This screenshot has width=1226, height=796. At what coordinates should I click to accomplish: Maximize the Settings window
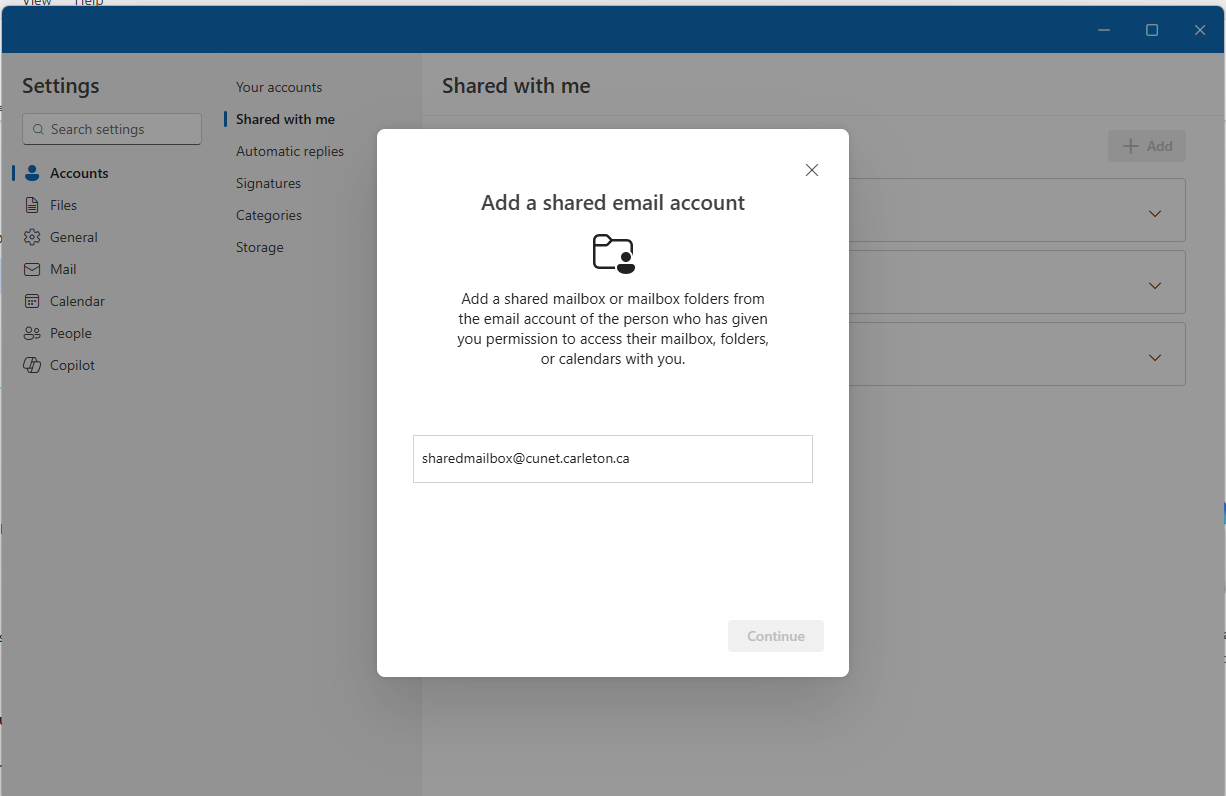(x=1152, y=30)
